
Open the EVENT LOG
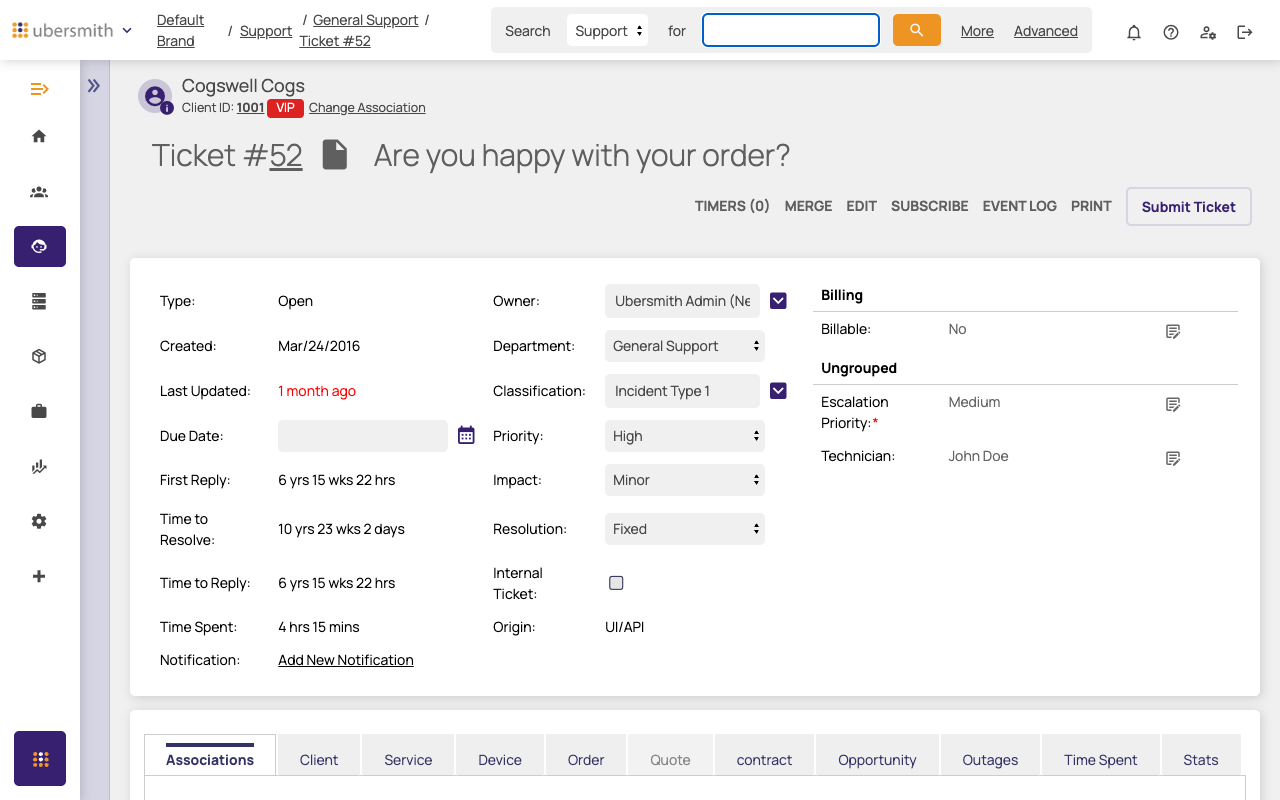point(1019,206)
